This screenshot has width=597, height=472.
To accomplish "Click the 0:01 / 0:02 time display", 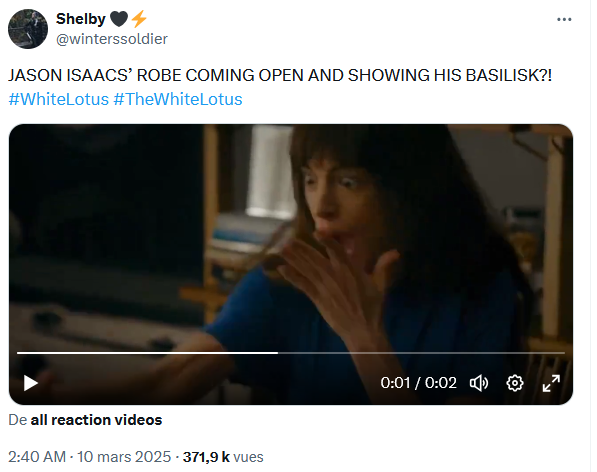I will click(x=418, y=383).
